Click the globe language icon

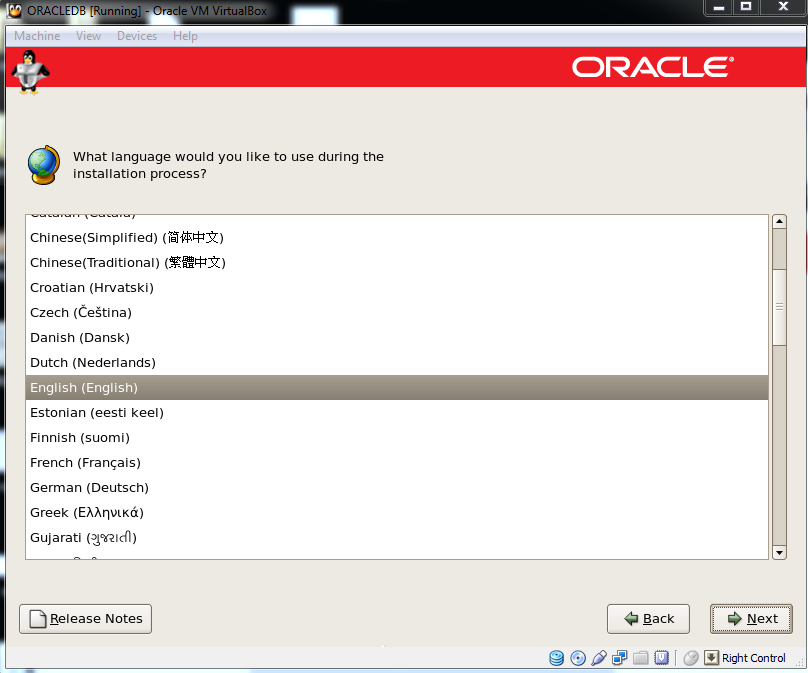pyautogui.click(x=44, y=165)
